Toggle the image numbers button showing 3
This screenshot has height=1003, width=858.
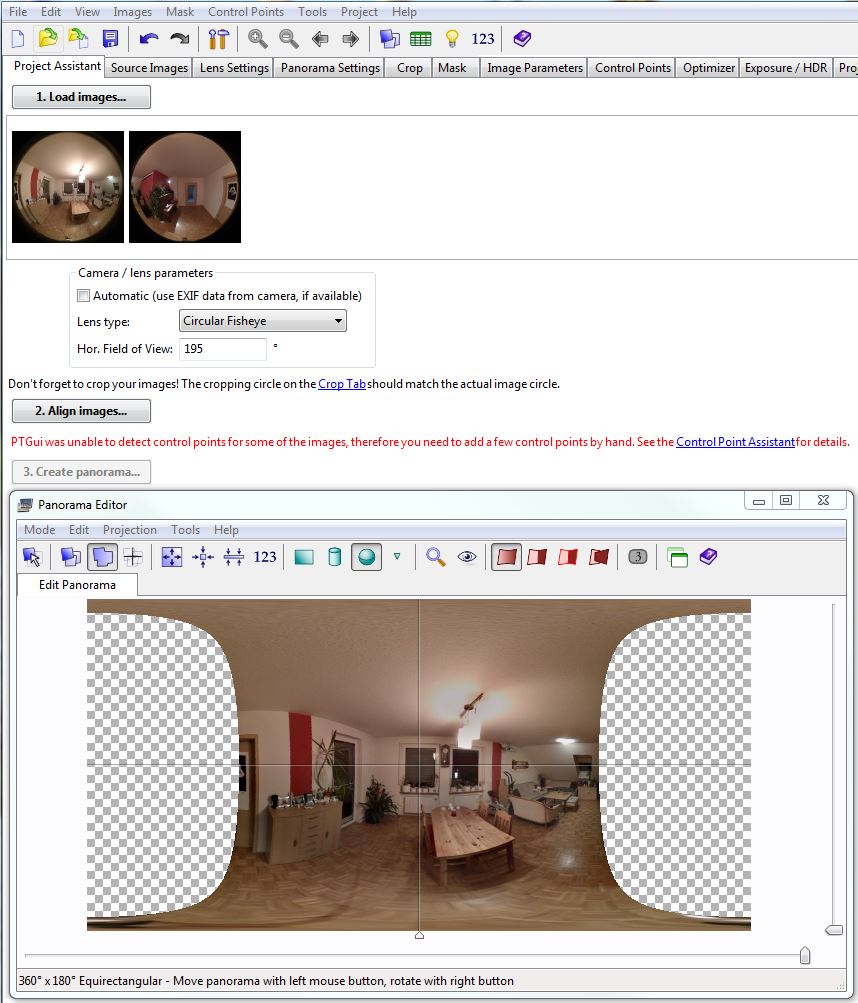(x=637, y=557)
